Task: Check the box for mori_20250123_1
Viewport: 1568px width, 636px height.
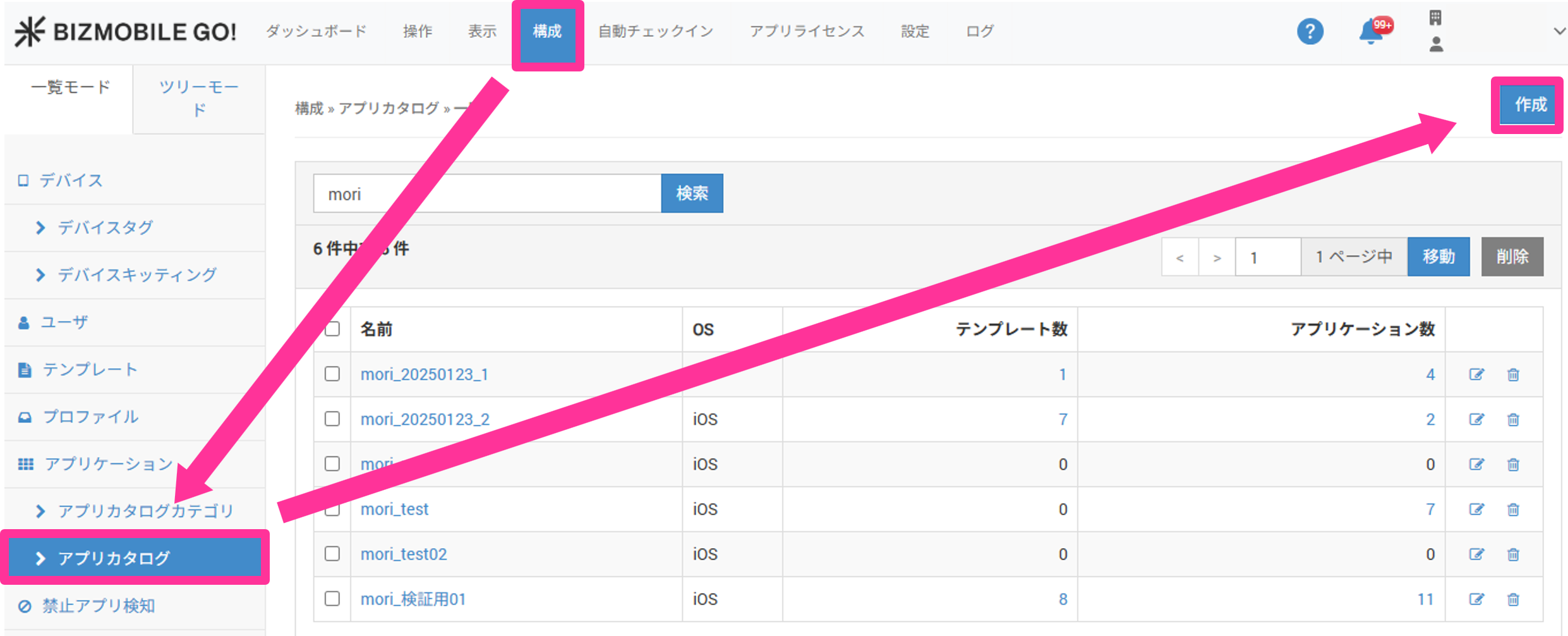Action: pos(332,374)
